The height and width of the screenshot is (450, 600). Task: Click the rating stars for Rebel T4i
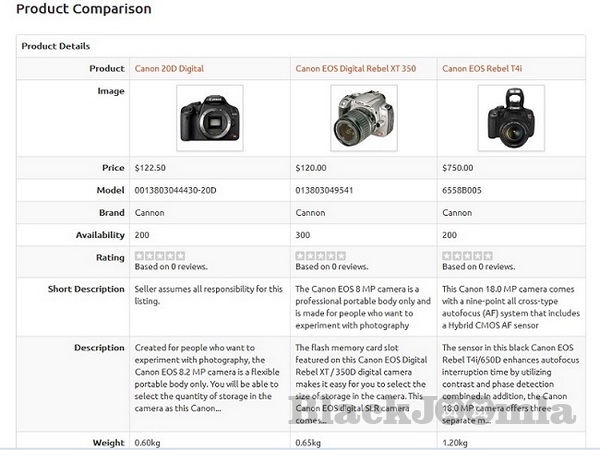pos(467,256)
